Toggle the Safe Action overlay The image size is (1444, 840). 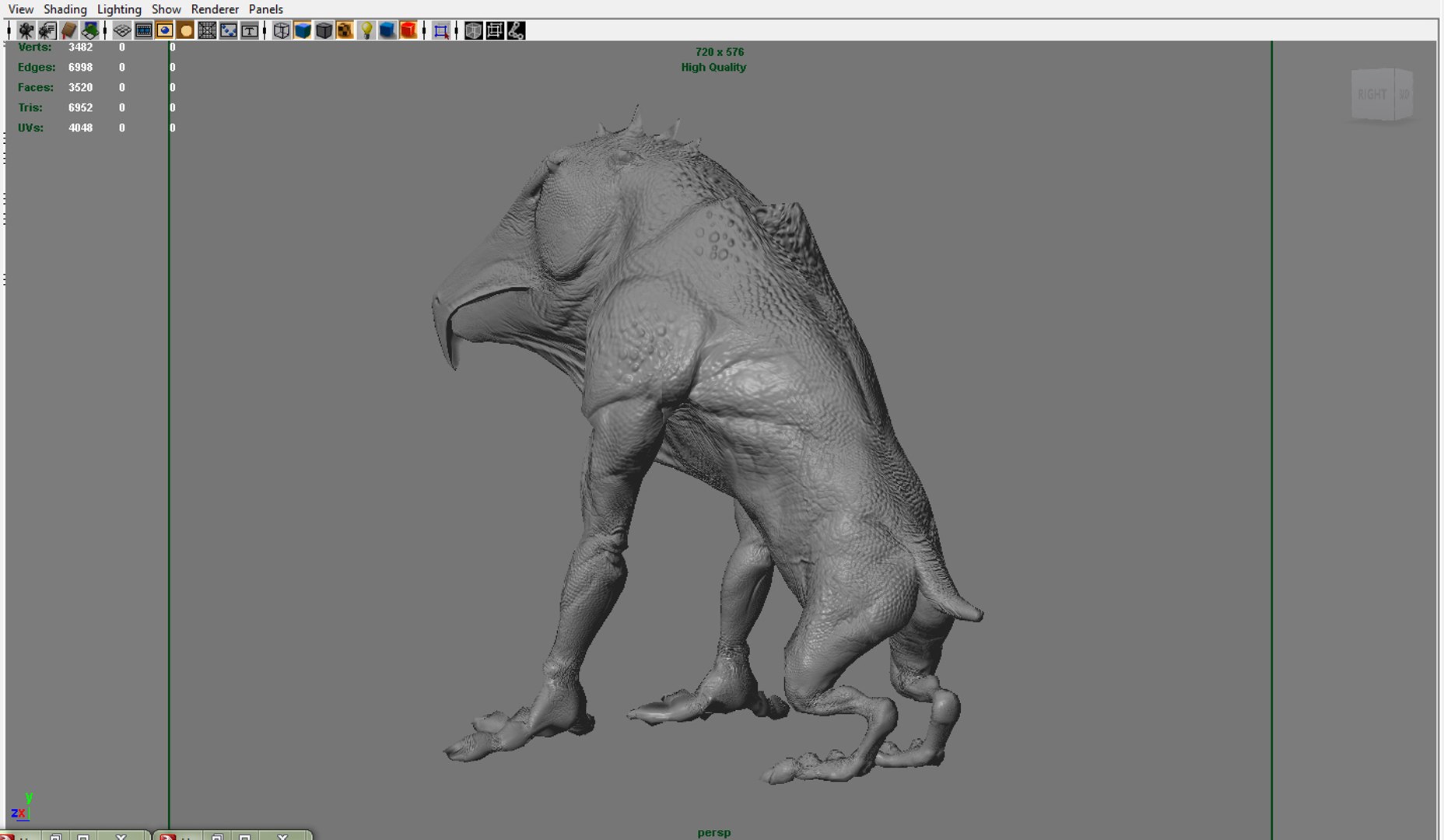228,30
